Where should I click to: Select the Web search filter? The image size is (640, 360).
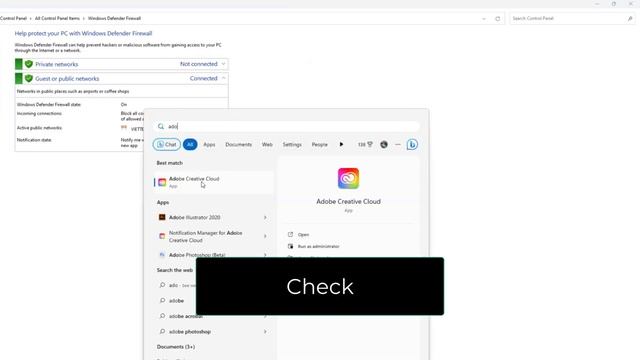point(267,144)
